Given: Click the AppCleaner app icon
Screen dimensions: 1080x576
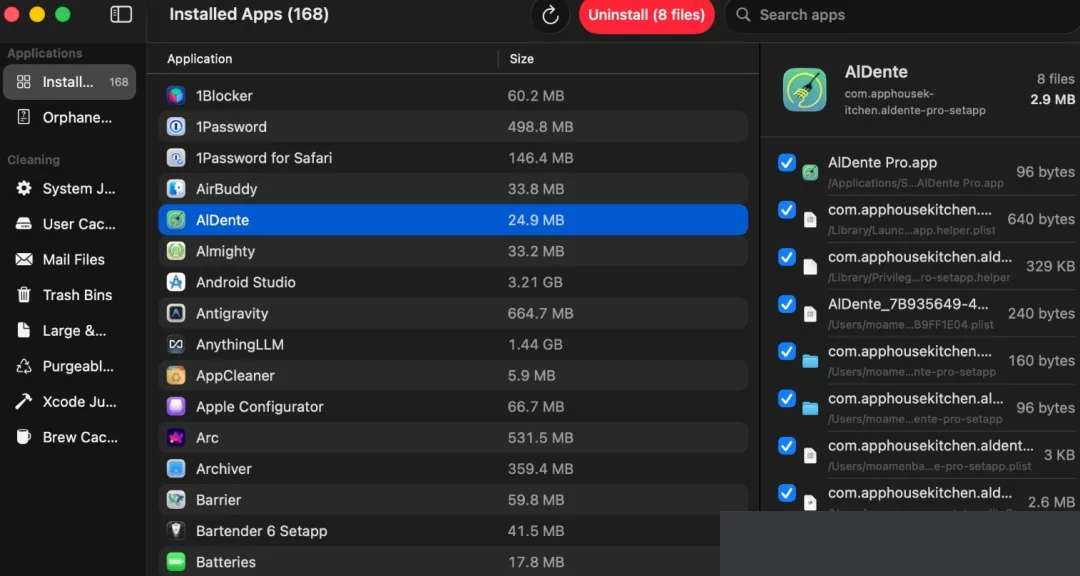Looking at the screenshot, I should click(176, 376).
